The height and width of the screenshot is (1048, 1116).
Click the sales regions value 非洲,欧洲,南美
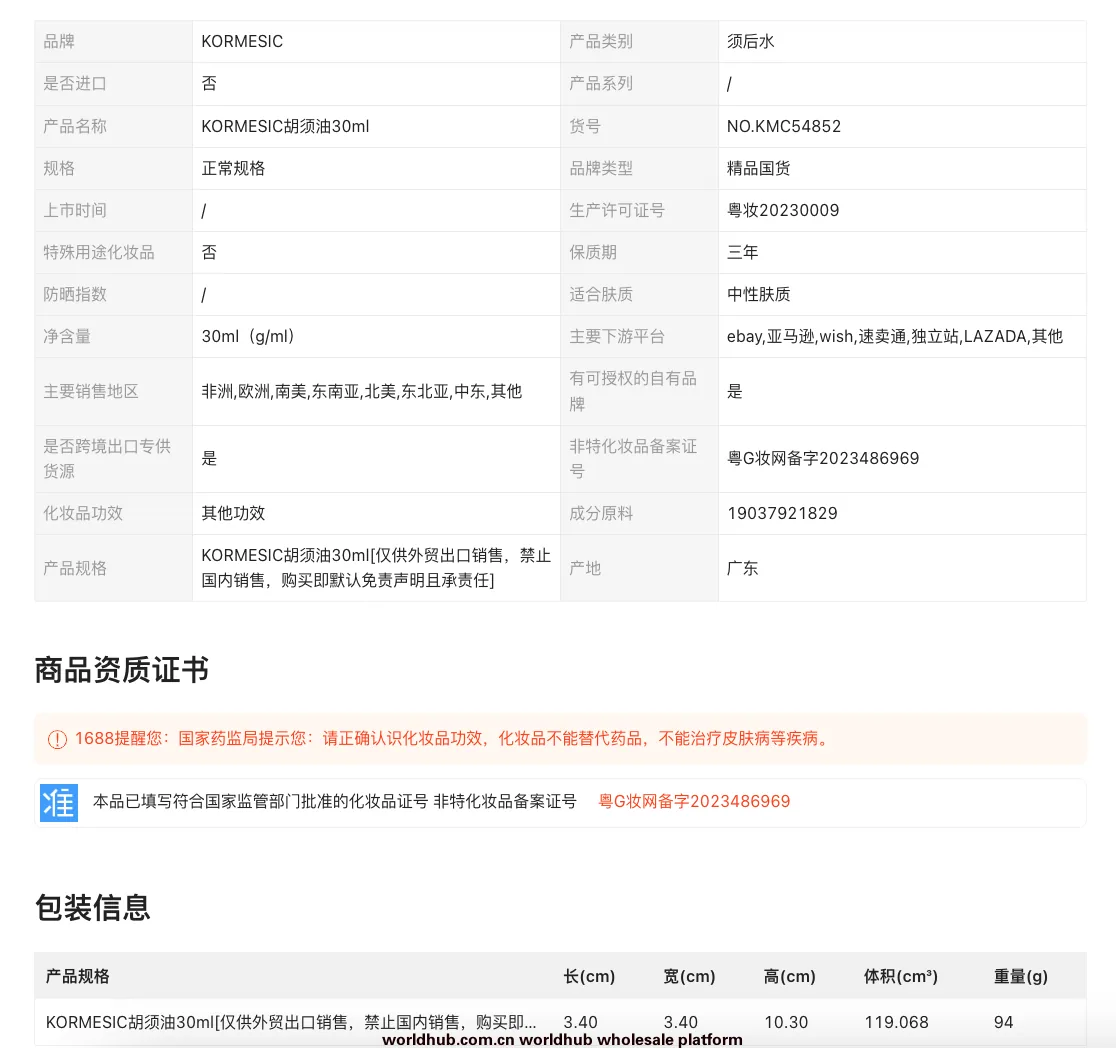(x=362, y=391)
